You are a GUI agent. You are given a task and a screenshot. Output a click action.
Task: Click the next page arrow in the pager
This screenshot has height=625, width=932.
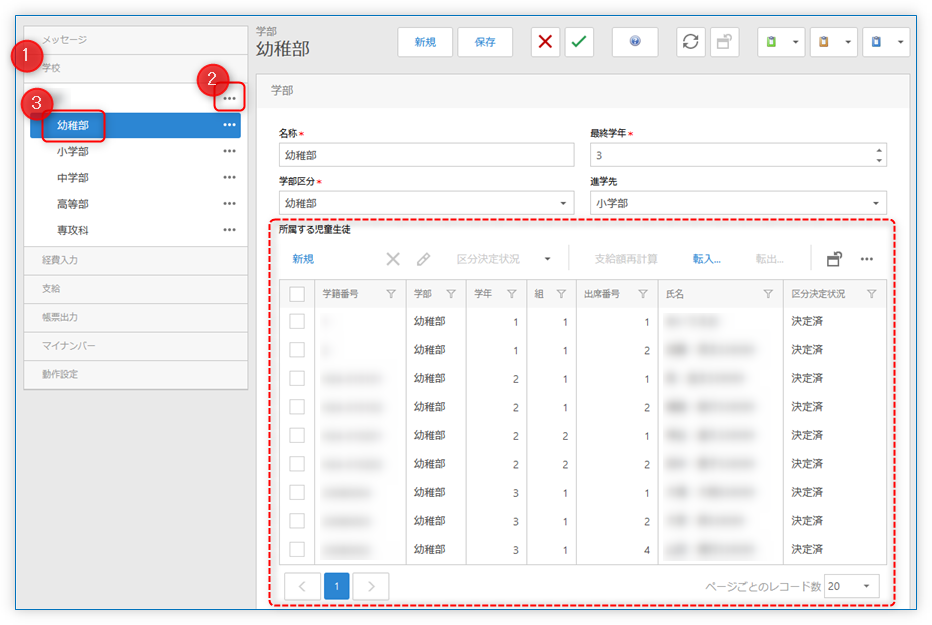click(371, 586)
